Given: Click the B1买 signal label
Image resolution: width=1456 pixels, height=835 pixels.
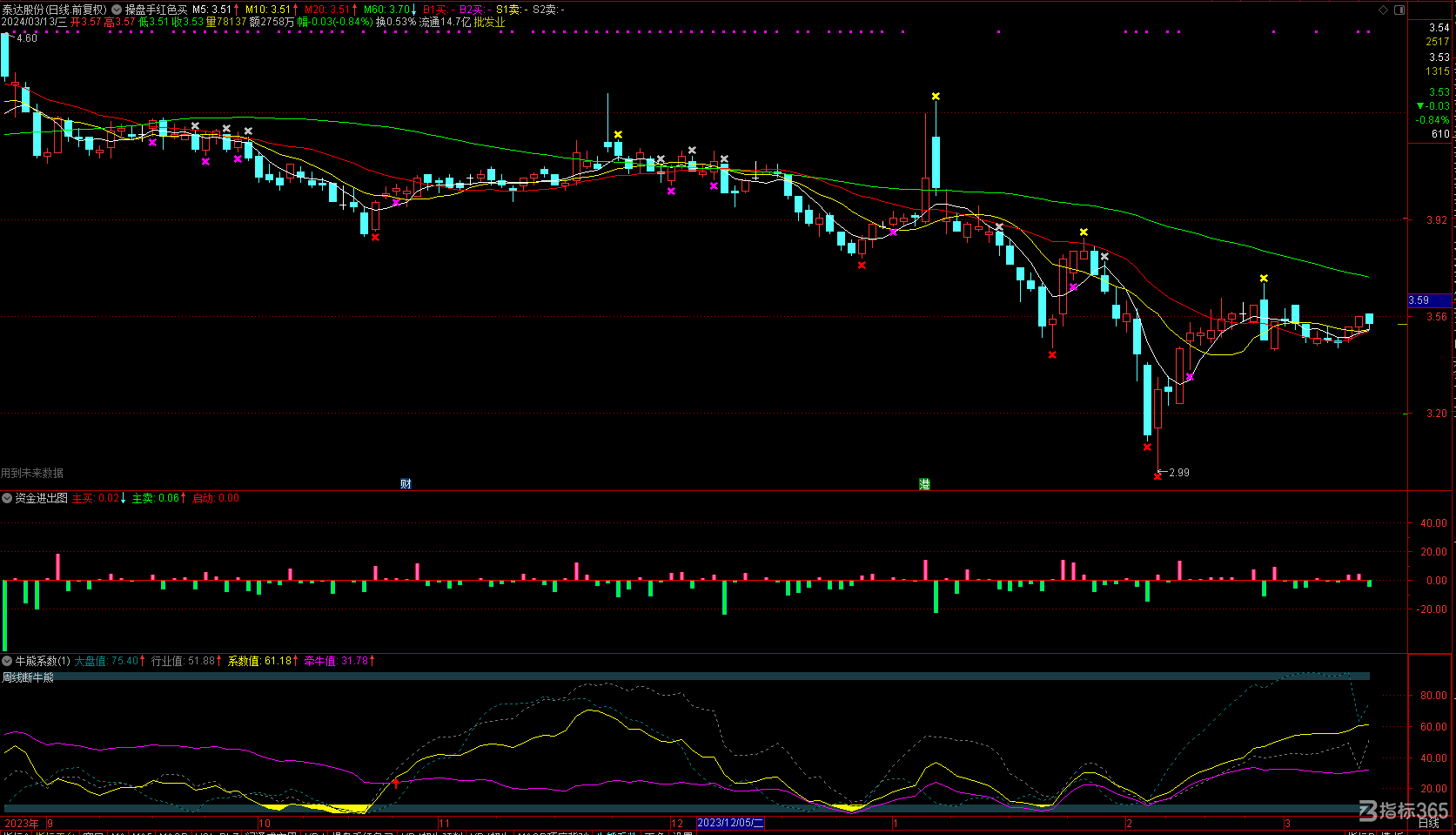Looking at the screenshot, I should point(438,10).
